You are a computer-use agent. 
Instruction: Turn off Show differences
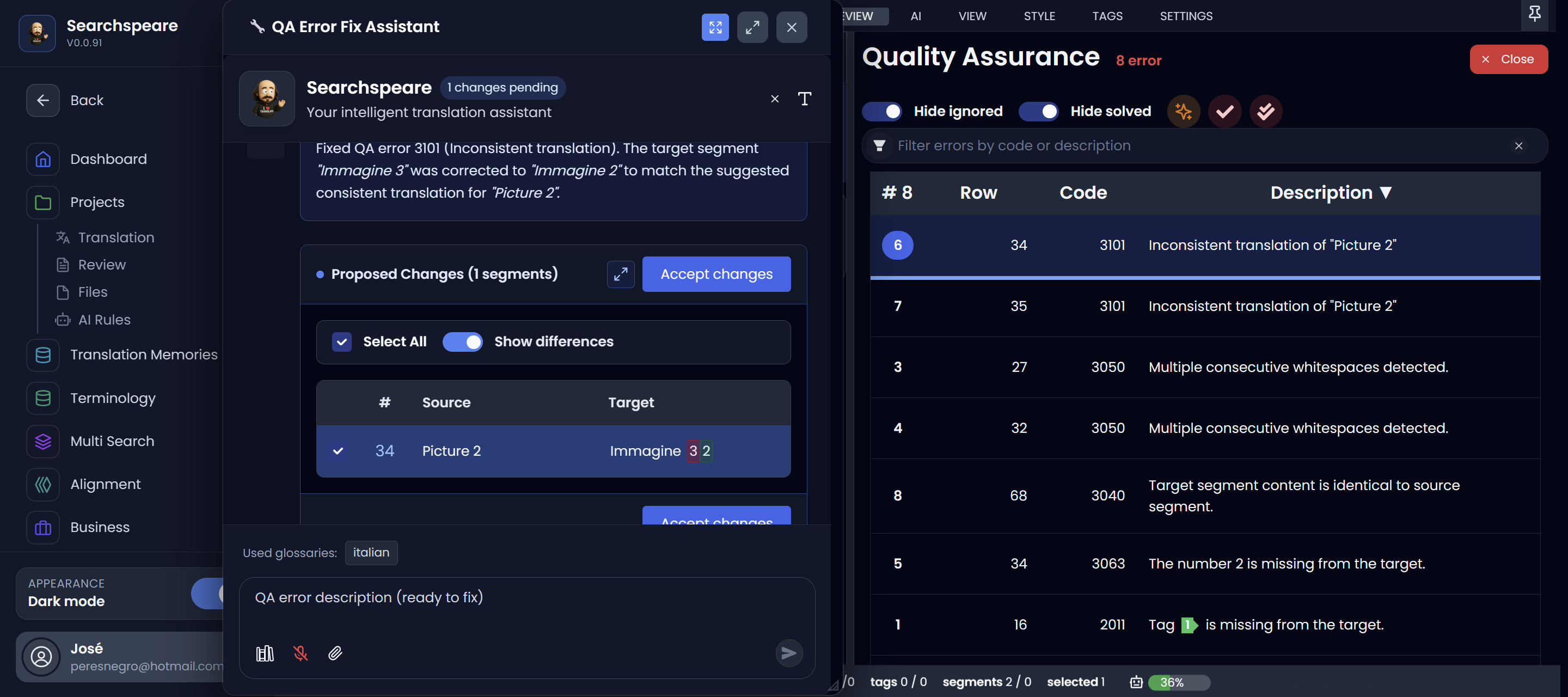click(463, 341)
